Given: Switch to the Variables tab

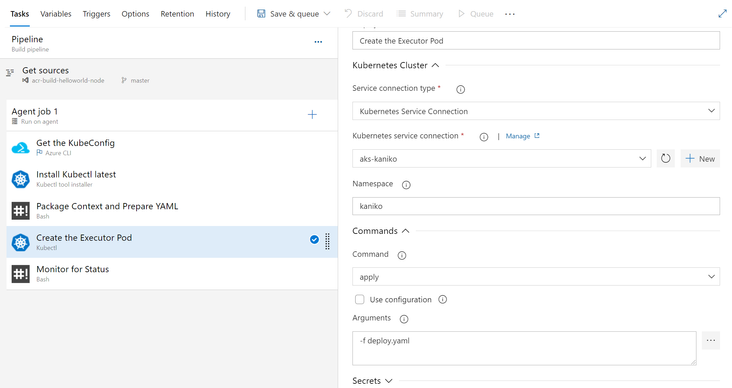Looking at the screenshot, I should [x=56, y=14].
